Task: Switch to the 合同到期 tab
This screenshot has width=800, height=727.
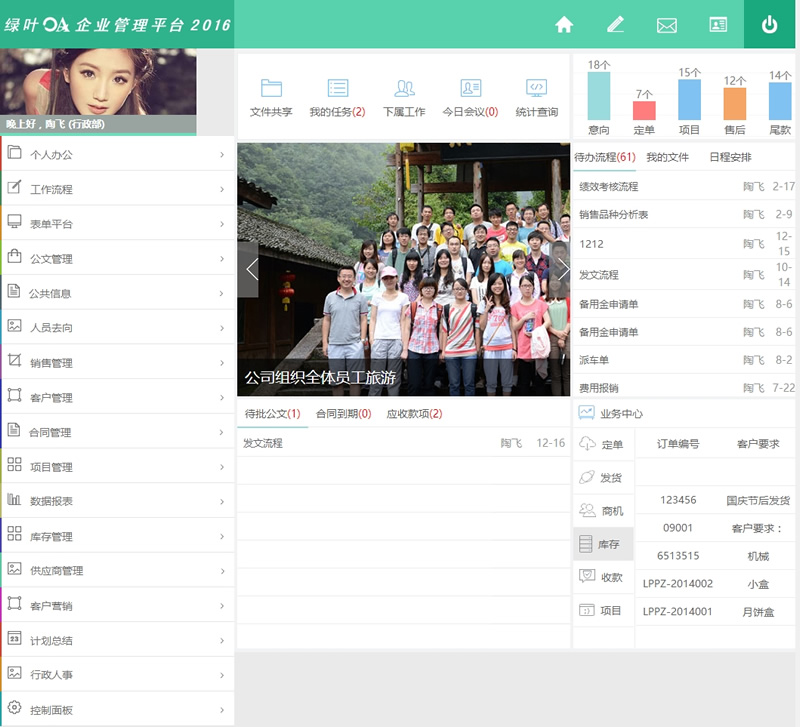Action: [x=343, y=414]
